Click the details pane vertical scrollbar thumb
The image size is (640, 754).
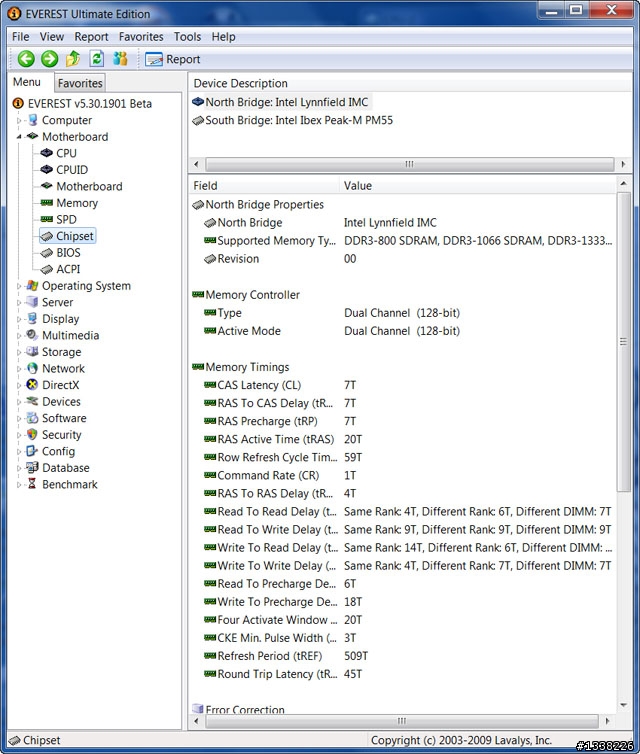[623, 342]
